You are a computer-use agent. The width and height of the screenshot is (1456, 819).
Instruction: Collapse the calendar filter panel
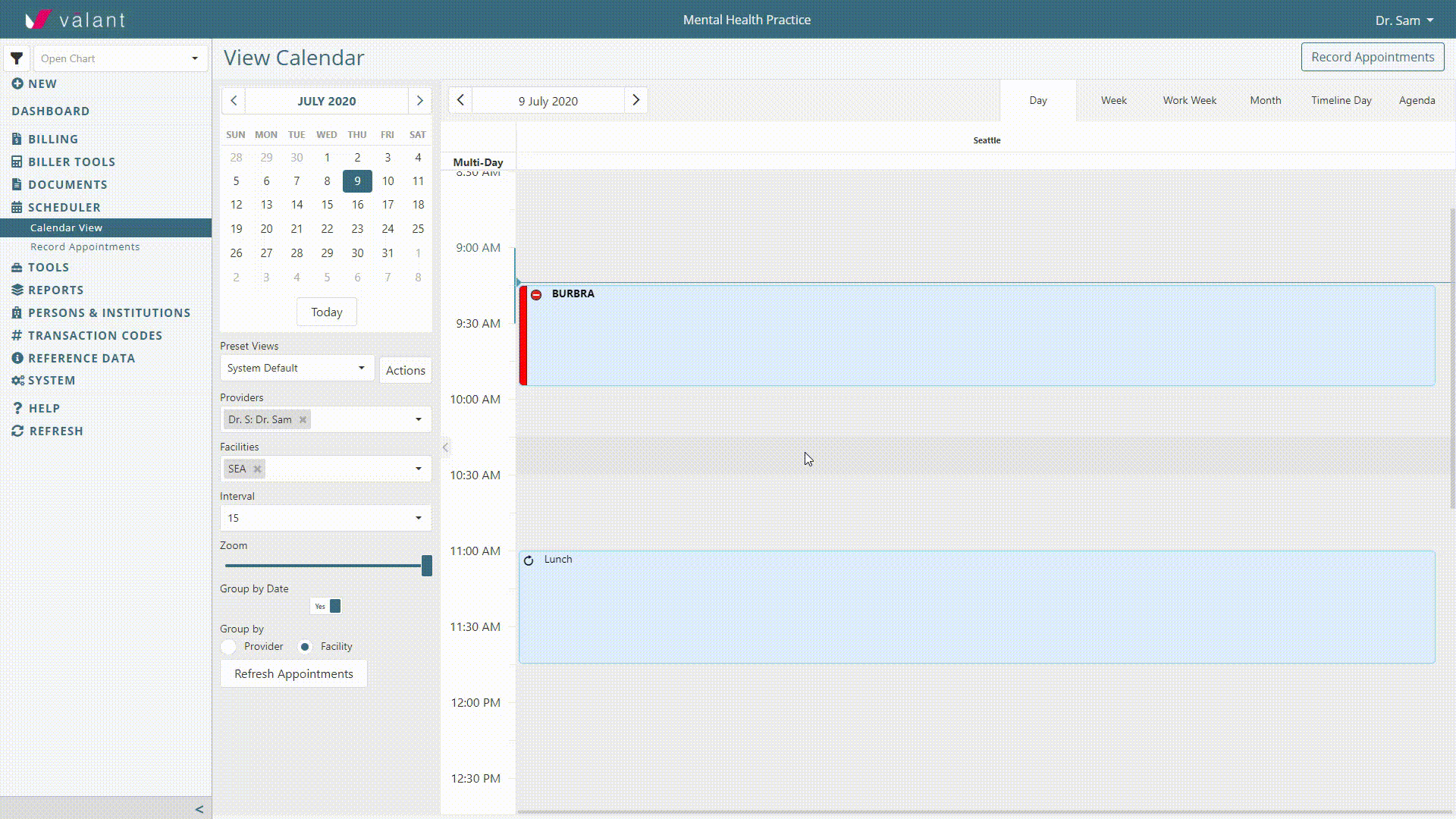click(446, 447)
